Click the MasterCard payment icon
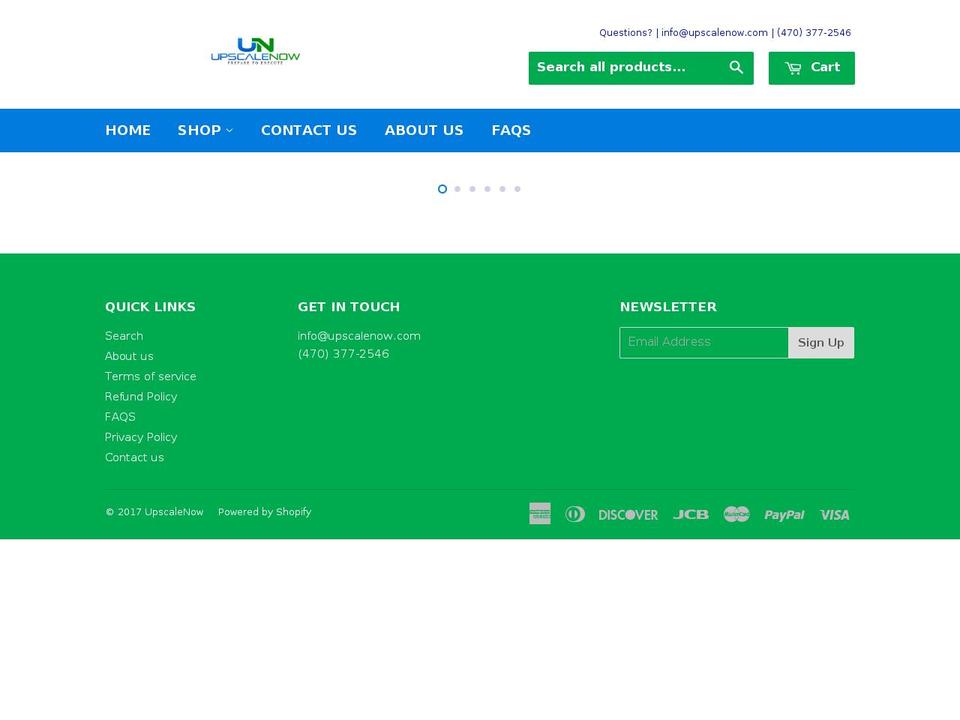The image size is (960, 720). click(x=736, y=513)
